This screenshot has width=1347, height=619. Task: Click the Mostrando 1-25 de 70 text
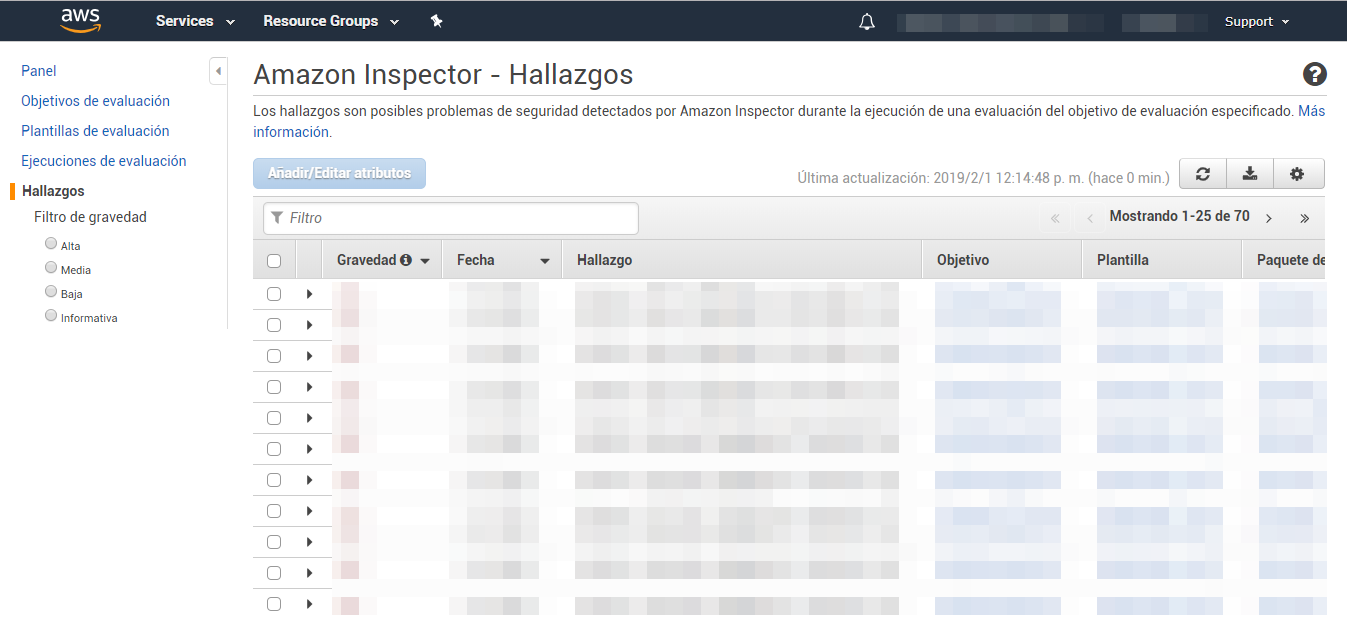pos(1179,216)
